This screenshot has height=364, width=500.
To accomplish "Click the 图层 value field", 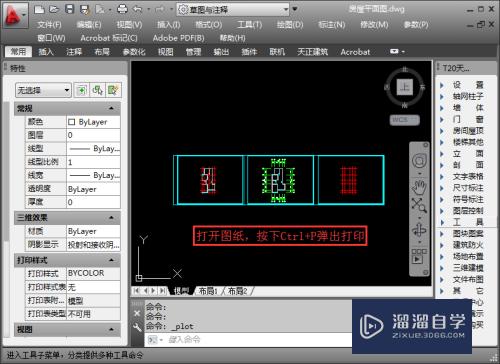I will point(93,135).
